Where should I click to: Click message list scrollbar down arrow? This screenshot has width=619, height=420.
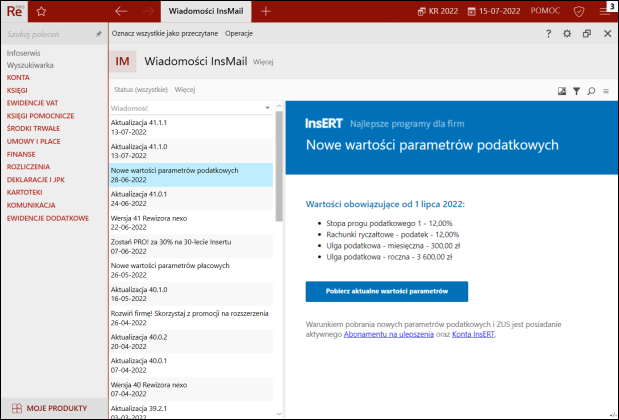279,414
